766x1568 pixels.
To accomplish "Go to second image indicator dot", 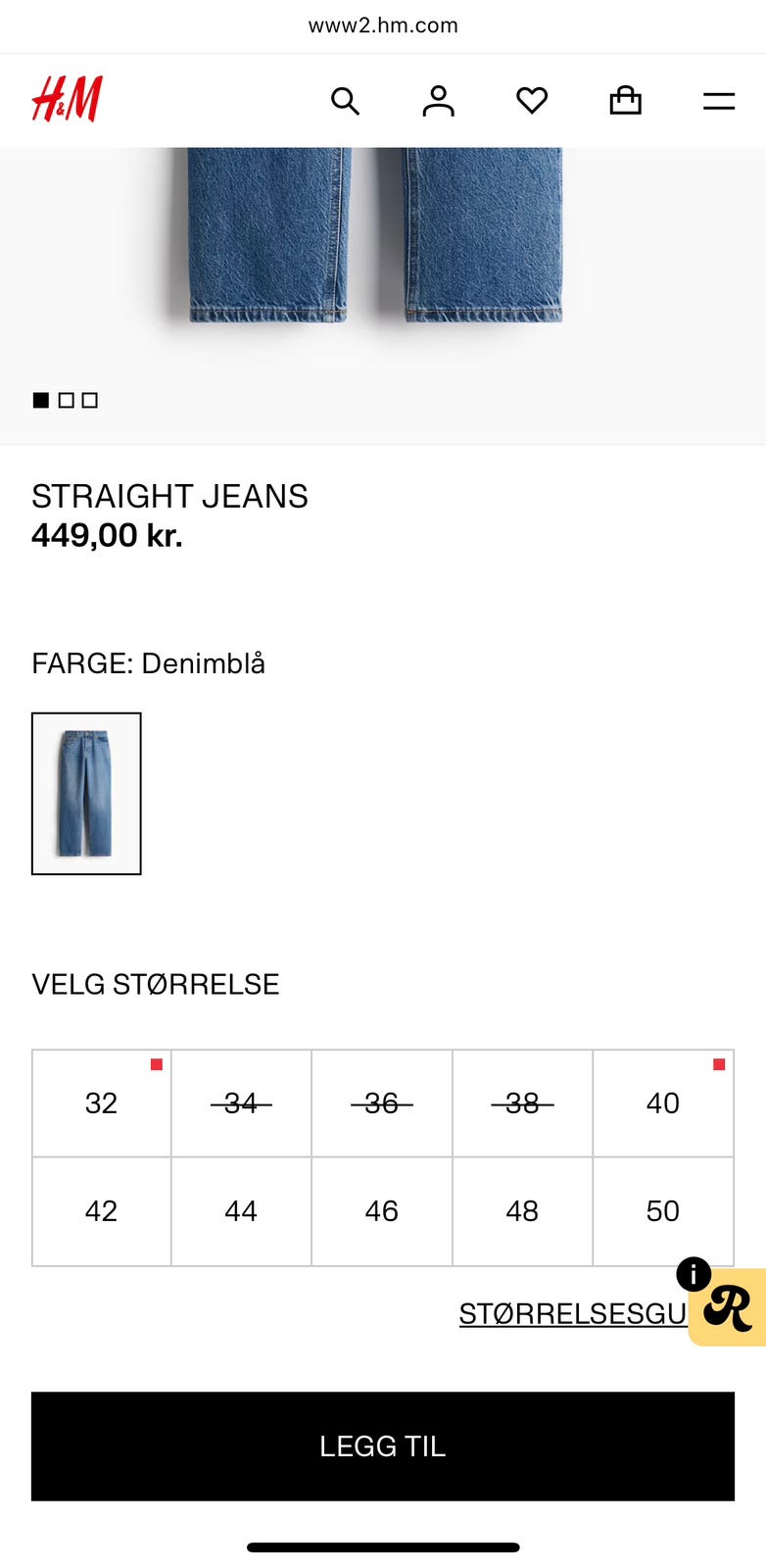I will click(x=66, y=400).
